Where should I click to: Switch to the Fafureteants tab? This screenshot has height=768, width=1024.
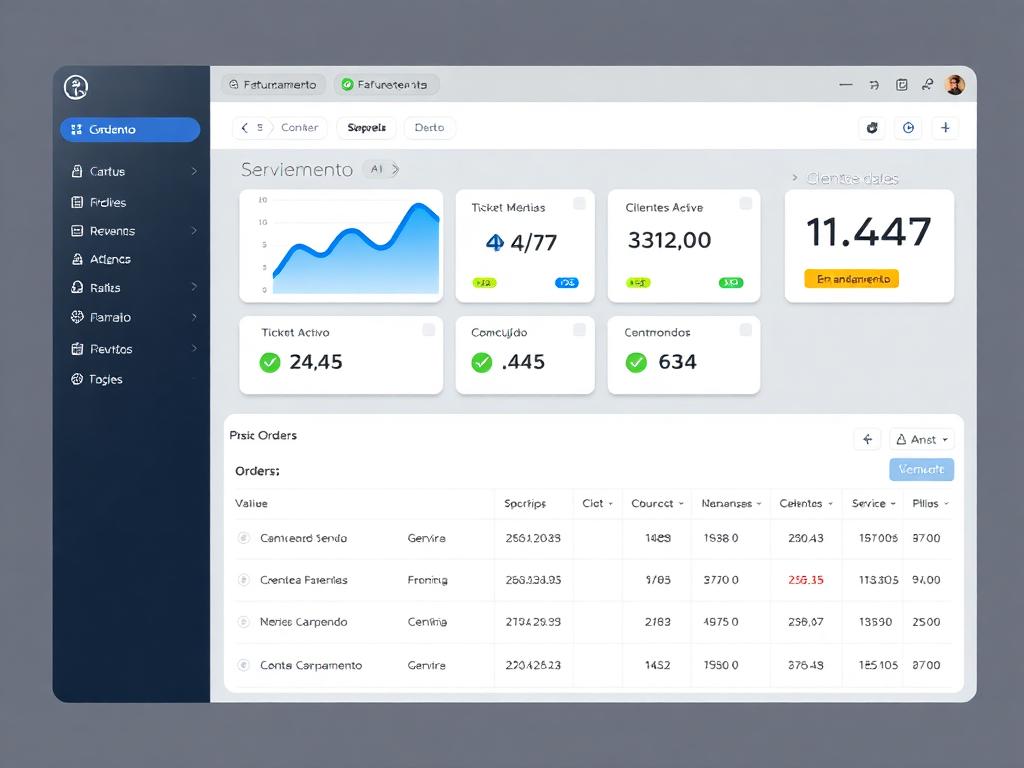click(x=386, y=84)
